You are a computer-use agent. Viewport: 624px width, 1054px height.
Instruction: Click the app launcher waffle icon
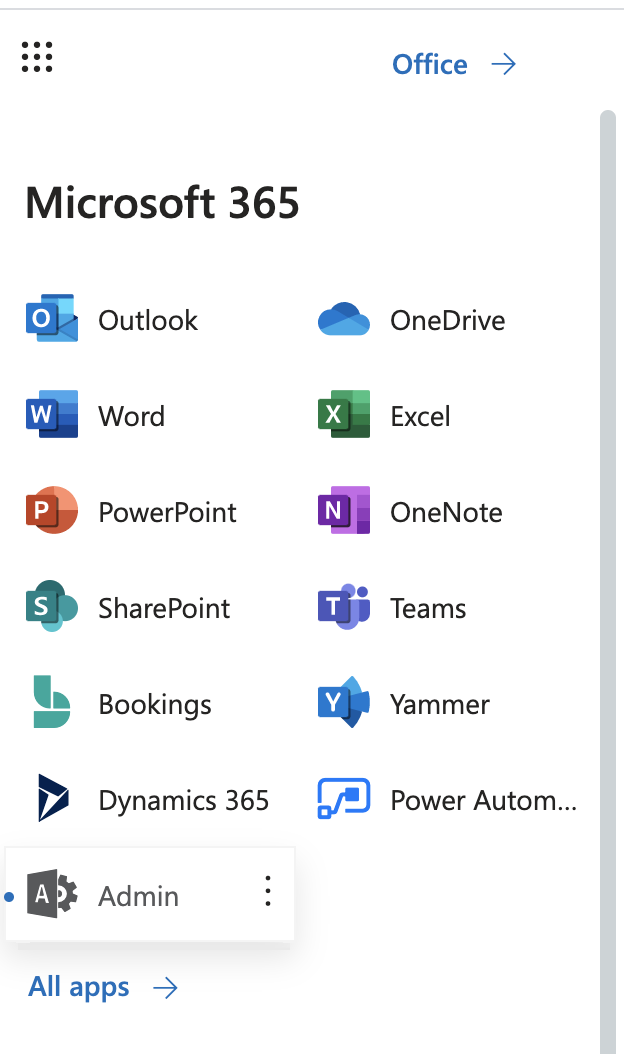point(37,57)
